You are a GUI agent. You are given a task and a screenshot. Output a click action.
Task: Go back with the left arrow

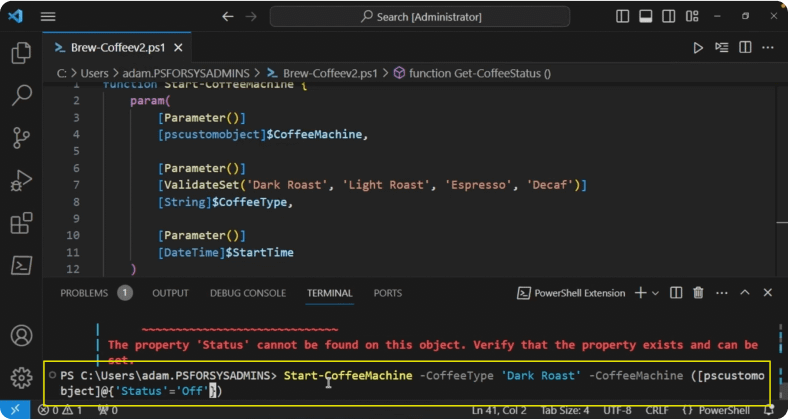tap(228, 17)
